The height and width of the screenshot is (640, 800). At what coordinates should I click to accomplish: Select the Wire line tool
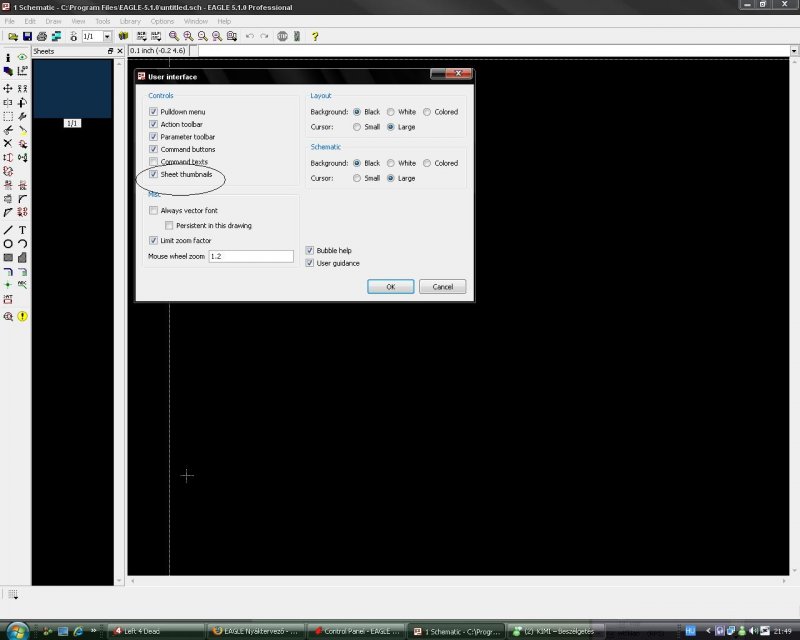coord(8,230)
